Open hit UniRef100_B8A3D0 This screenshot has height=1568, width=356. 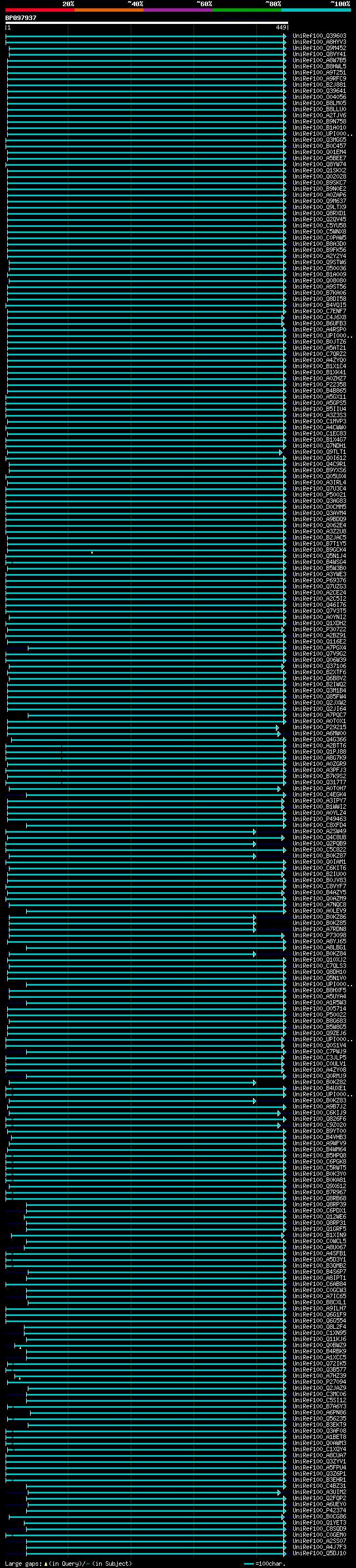[319, 244]
